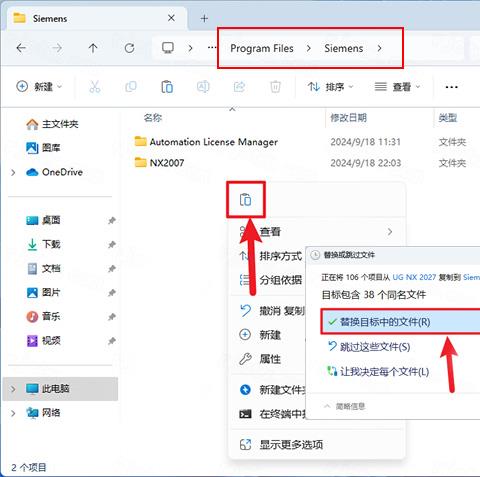
Task: Click the date 2024/9/18 11:31
Action: [366, 142]
